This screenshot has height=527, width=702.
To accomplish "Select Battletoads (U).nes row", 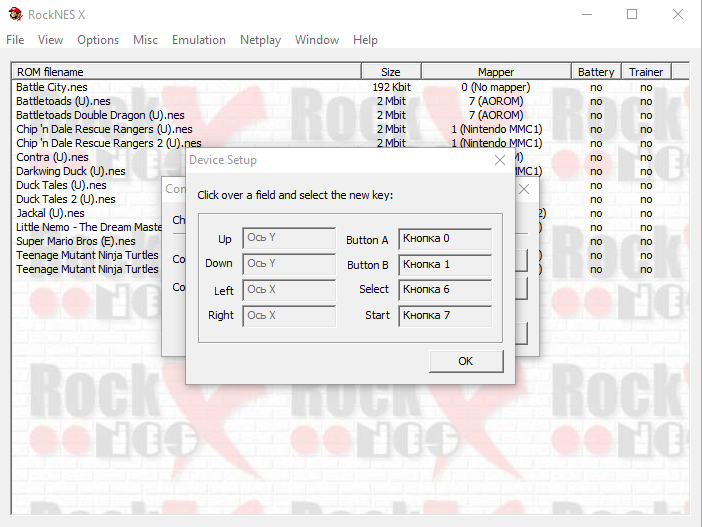I will tap(63, 101).
